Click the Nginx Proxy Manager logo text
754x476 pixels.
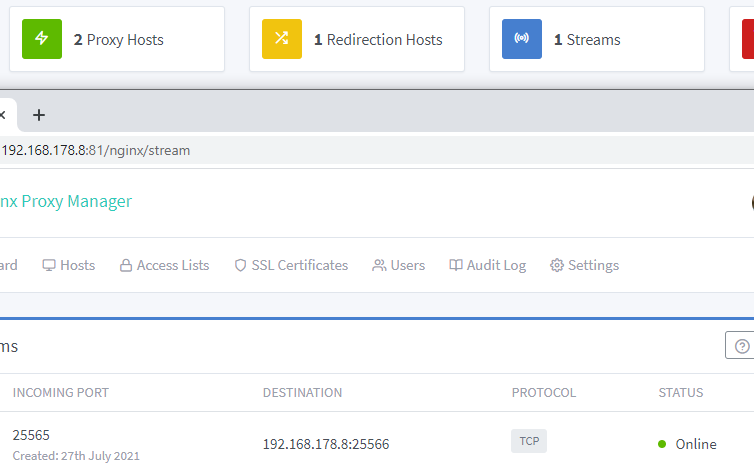(66, 201)
